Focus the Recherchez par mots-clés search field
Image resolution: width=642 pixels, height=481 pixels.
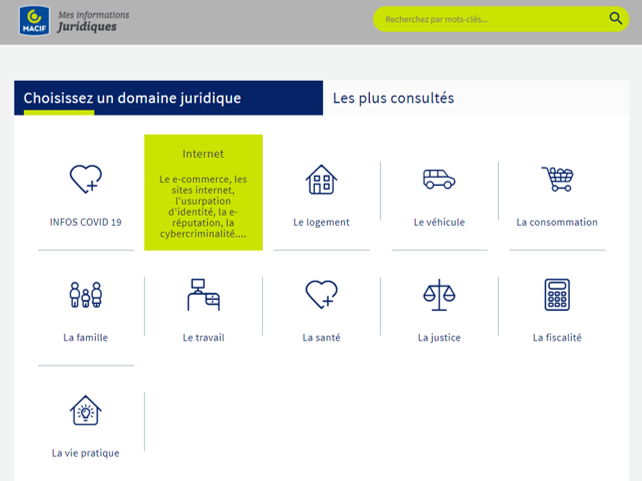(x=490, y=19)
